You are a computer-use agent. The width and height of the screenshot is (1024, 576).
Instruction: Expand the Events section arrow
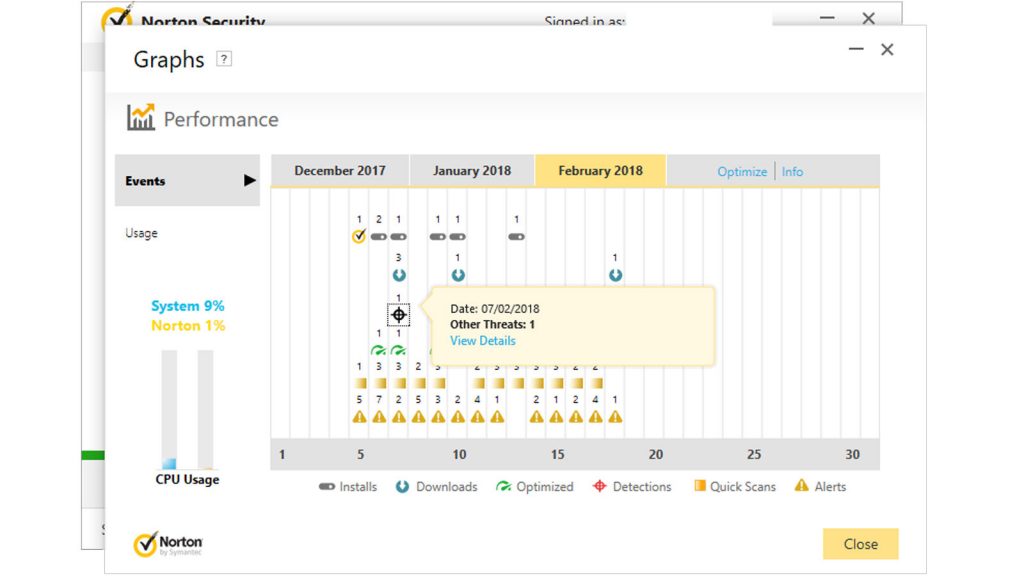[x=249, y=181]
